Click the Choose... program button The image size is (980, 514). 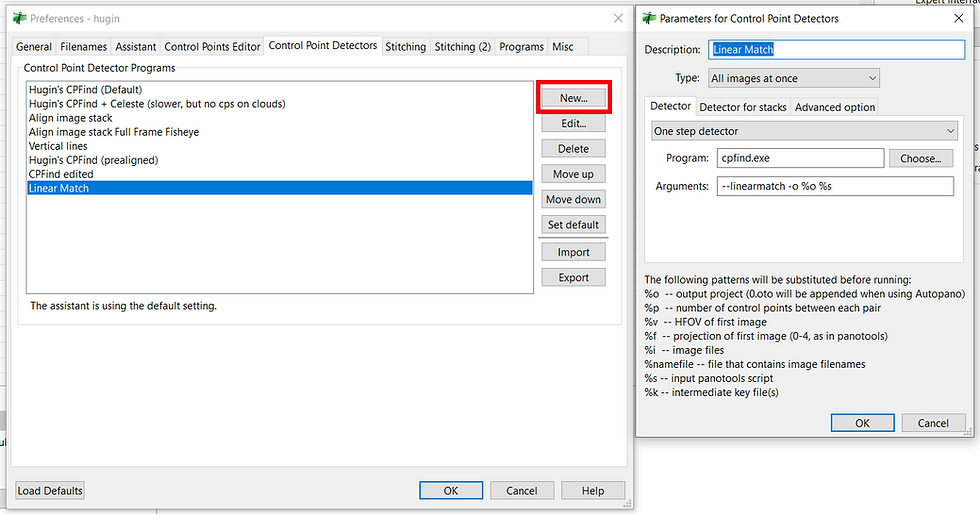pyautogui.click(x=921, y=158)
